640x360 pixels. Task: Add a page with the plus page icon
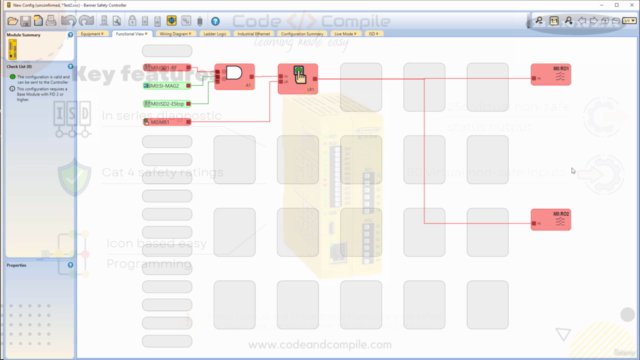[605, 21]
